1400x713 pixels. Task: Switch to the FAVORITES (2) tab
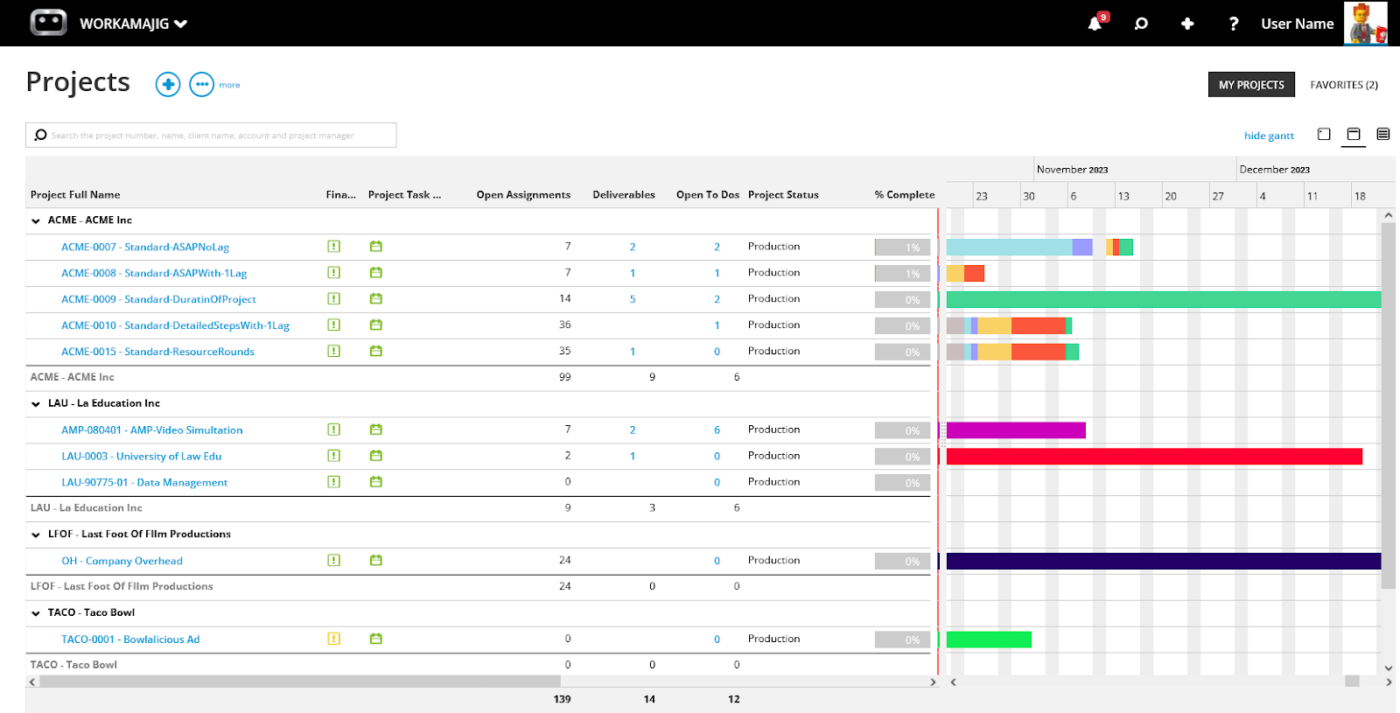click(x=1343, y=85)
